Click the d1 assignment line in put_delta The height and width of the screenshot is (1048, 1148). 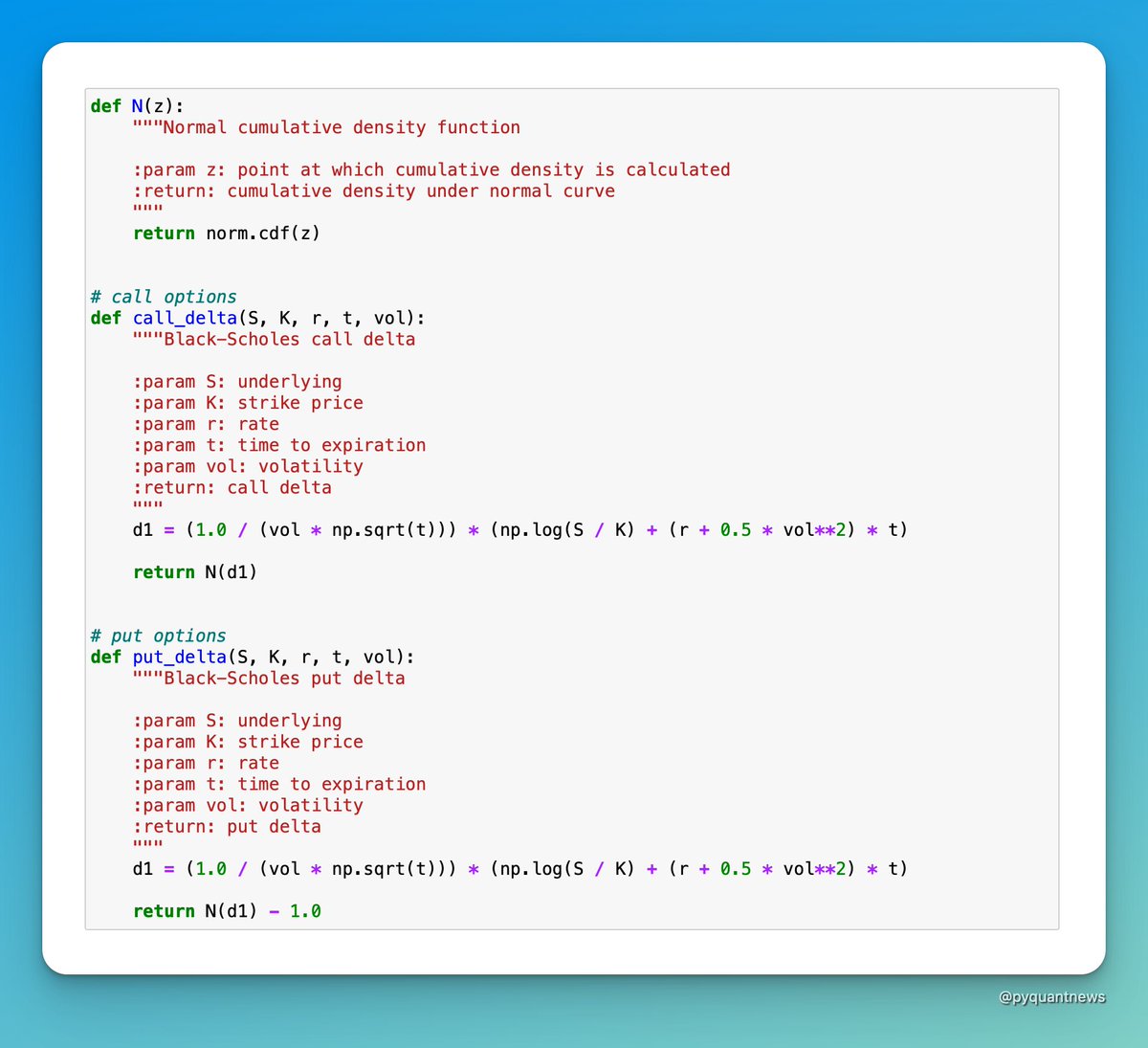tap(520, 868)
